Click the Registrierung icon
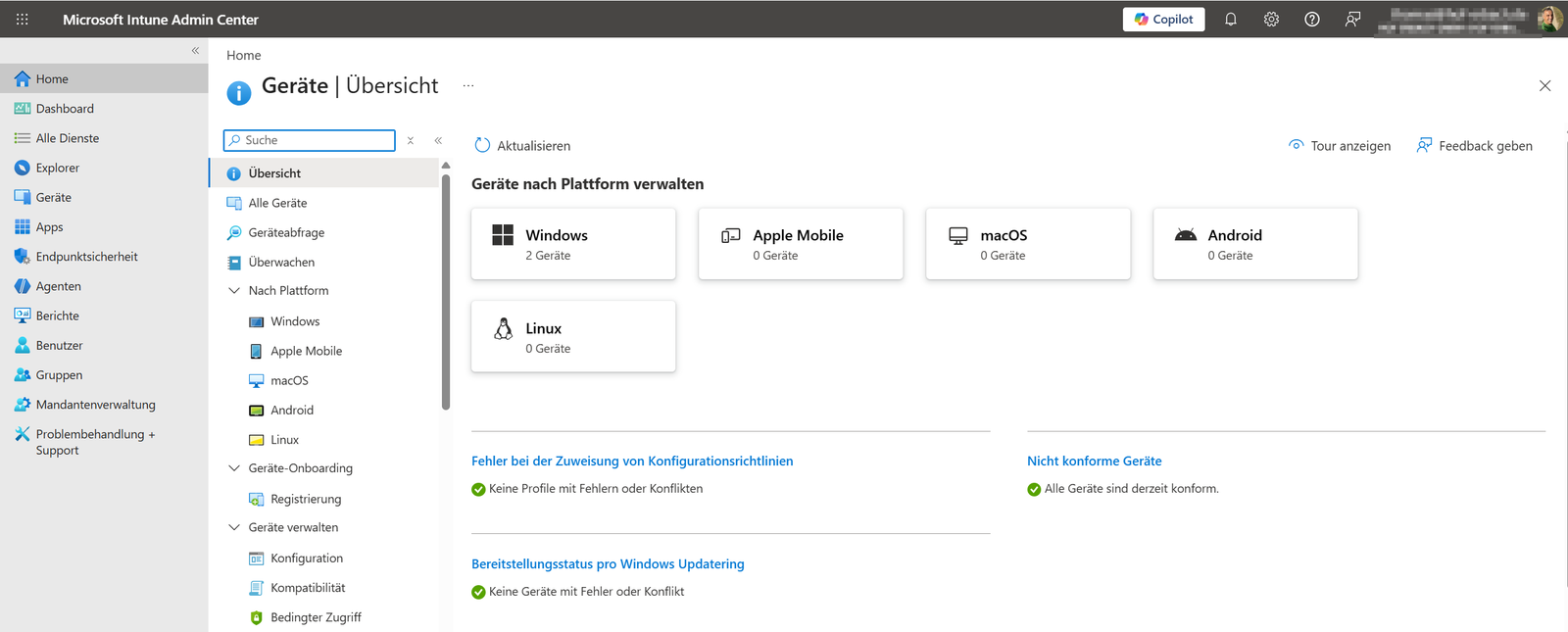The height and width of the screenshot is (632, 1568). coord(256,499)
